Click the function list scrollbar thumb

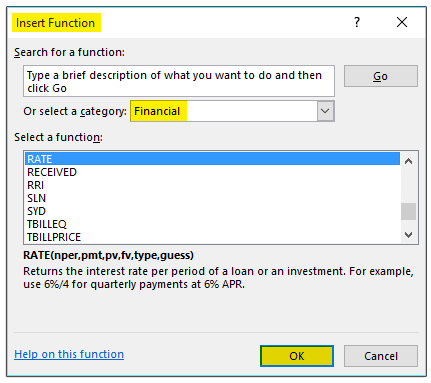[408, 212]
